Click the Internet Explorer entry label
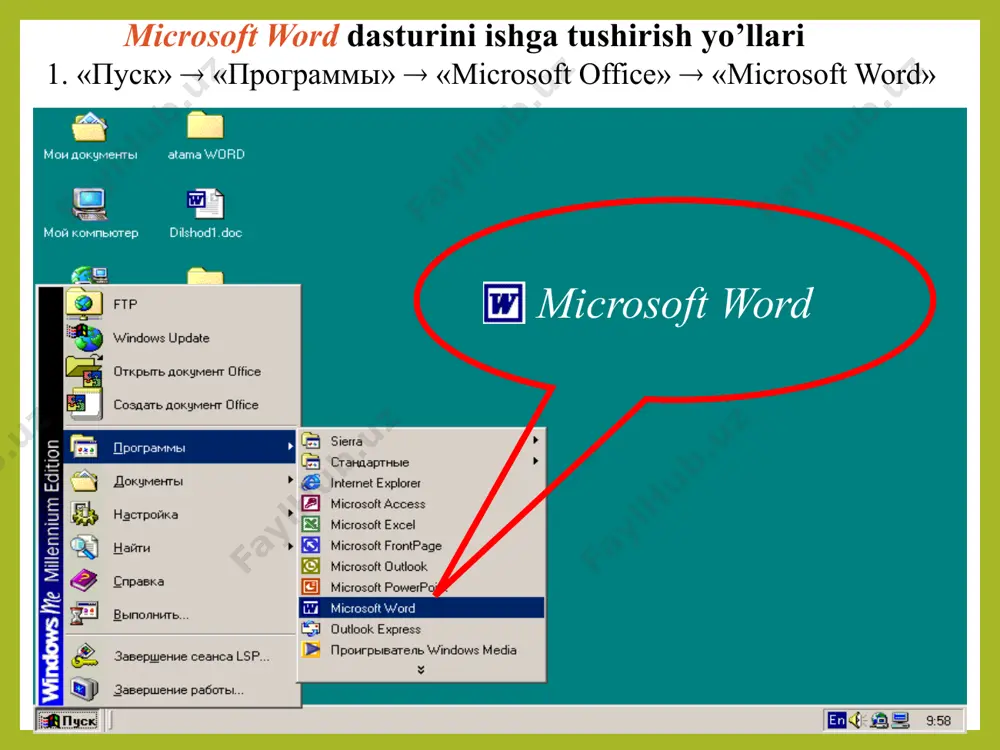 tap(376, 483)
